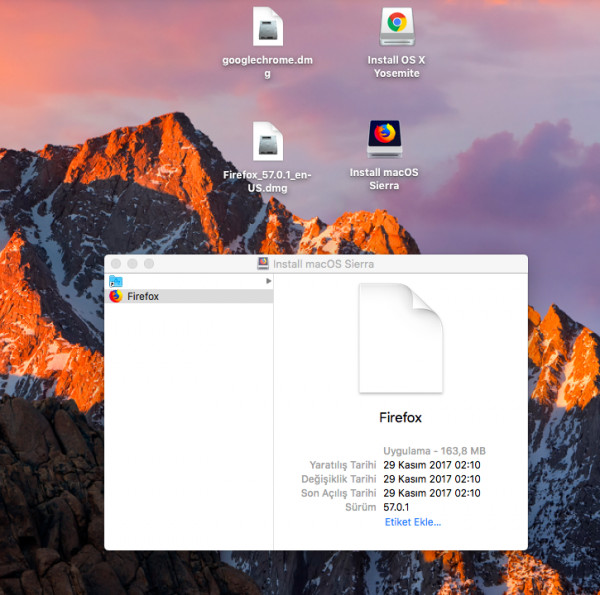Viewport: 600px width, 595px height.
Task: Select the googlechrome.dmg file icon
Action: pyautogui.click(x=268, y=26)
